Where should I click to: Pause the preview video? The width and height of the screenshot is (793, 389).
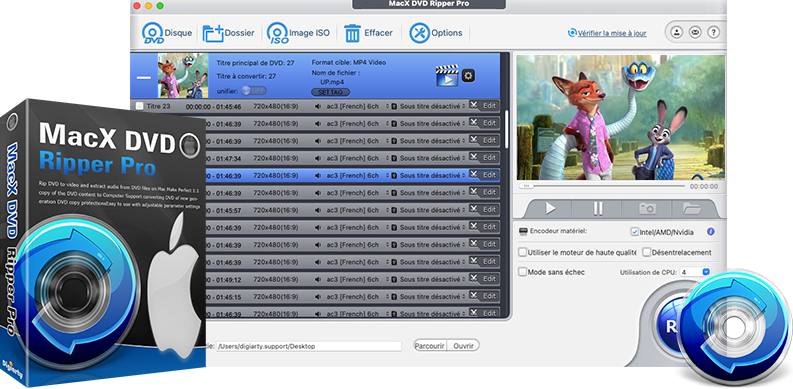tap(597, 208)
